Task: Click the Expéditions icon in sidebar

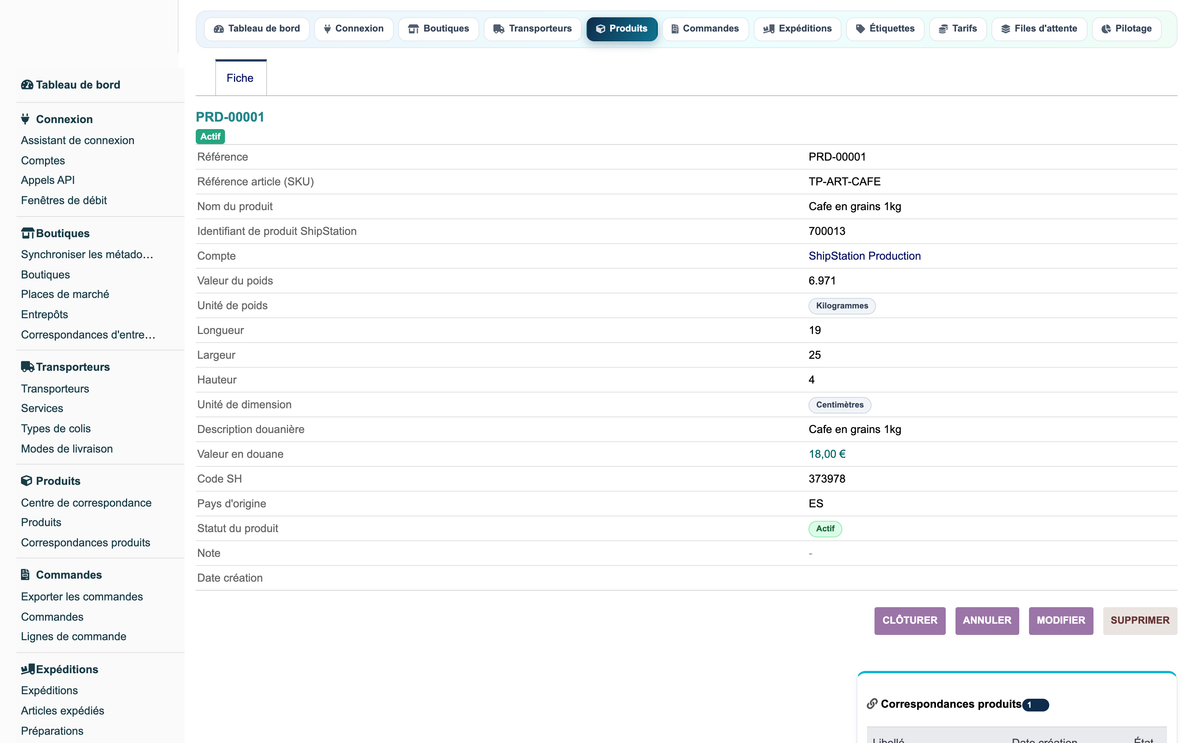Action: (27, 669)
